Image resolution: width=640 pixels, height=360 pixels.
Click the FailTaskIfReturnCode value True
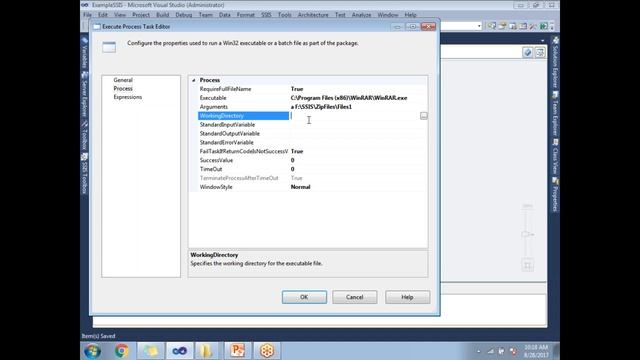(297, 151)
